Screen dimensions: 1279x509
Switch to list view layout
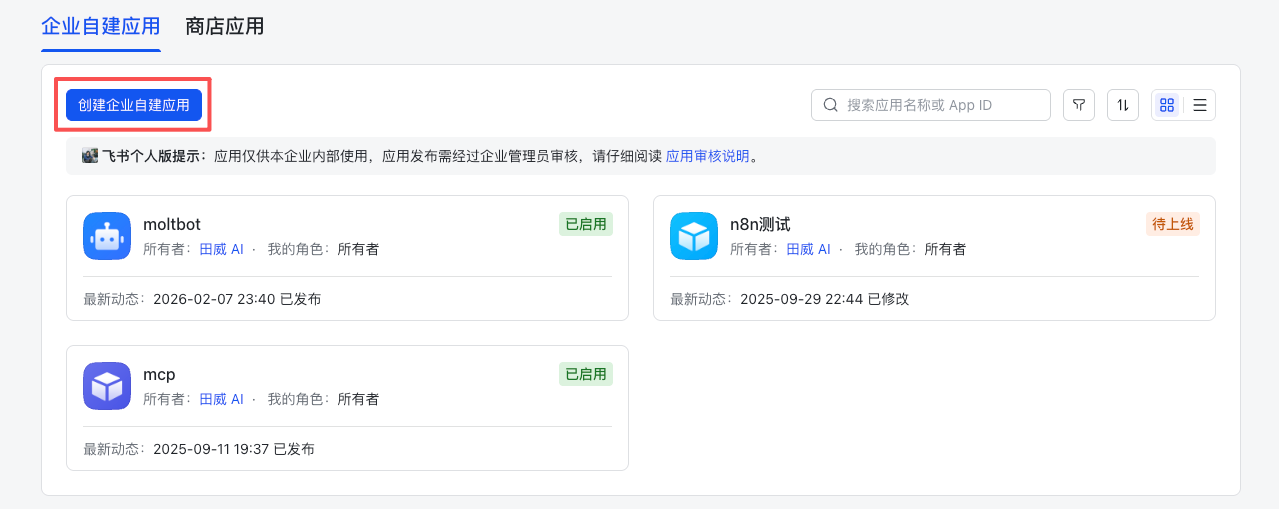tap(1200, 105)
